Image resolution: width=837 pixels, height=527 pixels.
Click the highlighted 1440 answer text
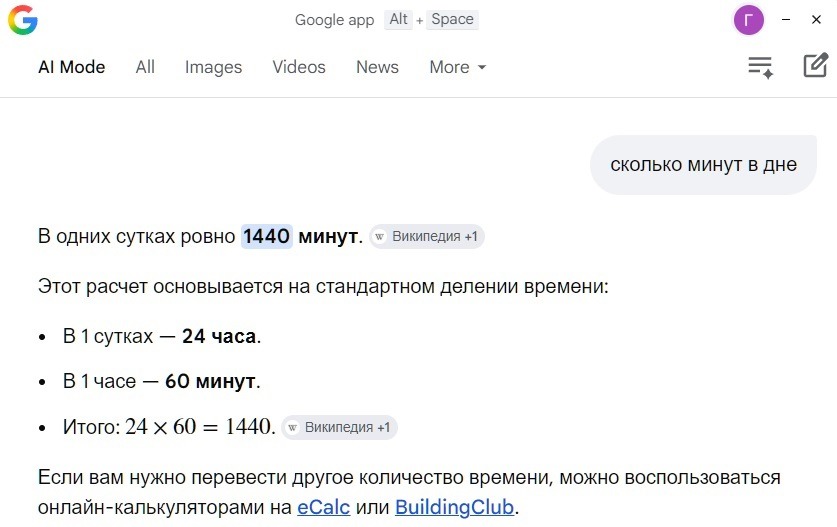click(x=266, y=237)
